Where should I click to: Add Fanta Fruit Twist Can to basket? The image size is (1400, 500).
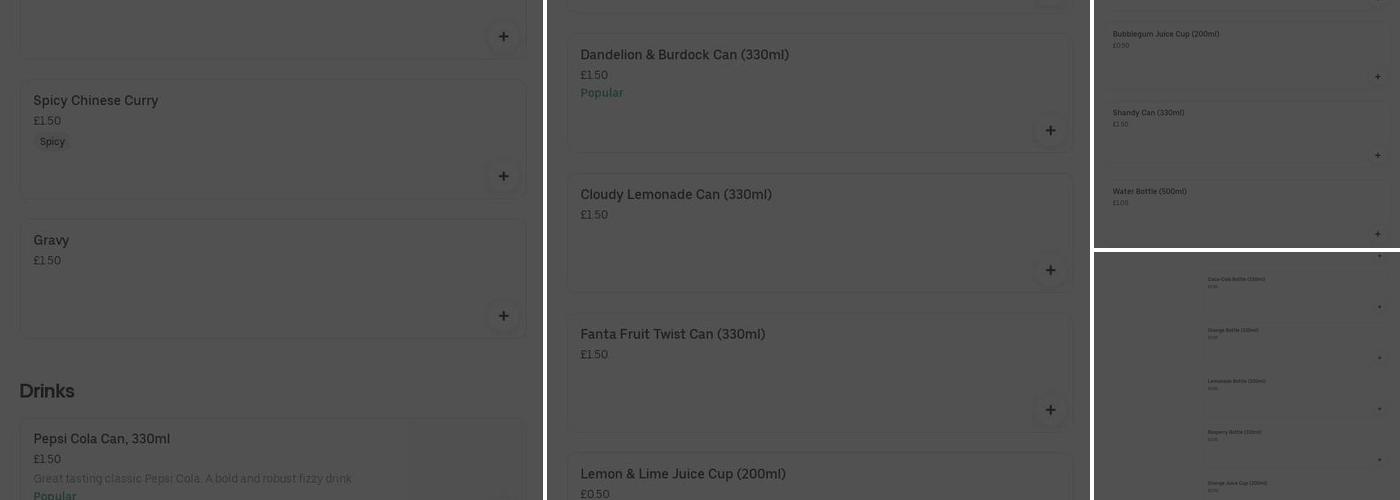pyautogui.click(x=1050, y=410)
